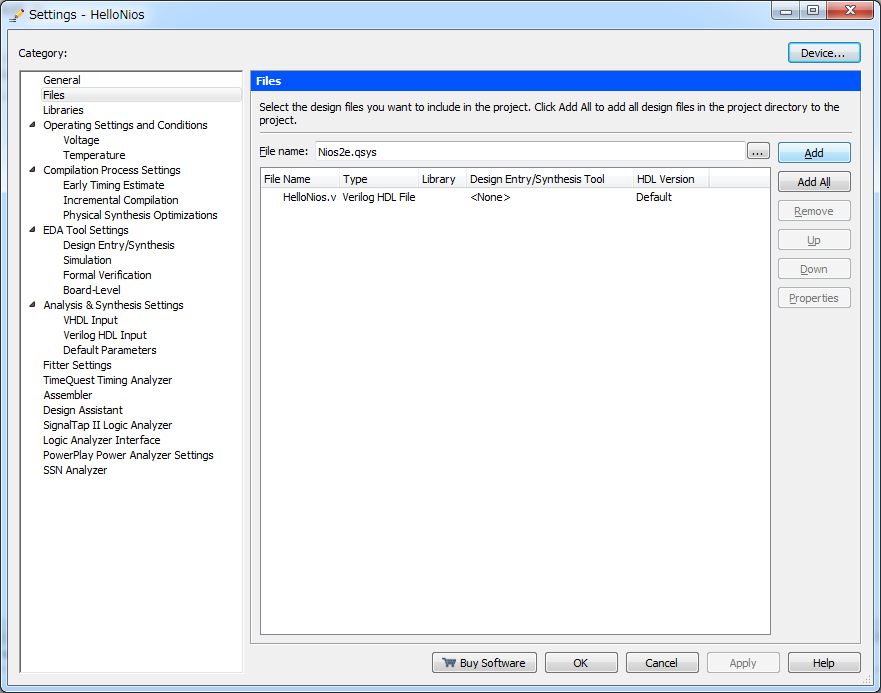Open Fitter Settings
Image resolution: width=881 pixels, height=693 pixels.
point(78,365)
